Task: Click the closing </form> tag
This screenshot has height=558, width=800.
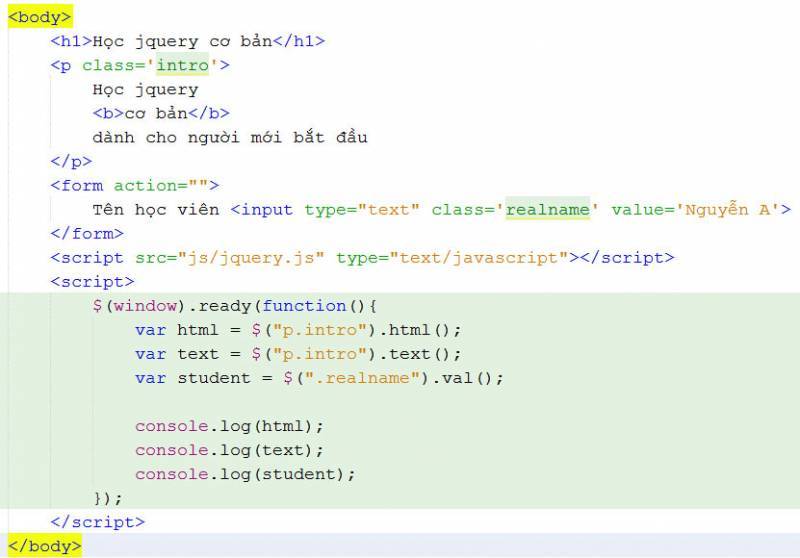Action: click(87, 234)
